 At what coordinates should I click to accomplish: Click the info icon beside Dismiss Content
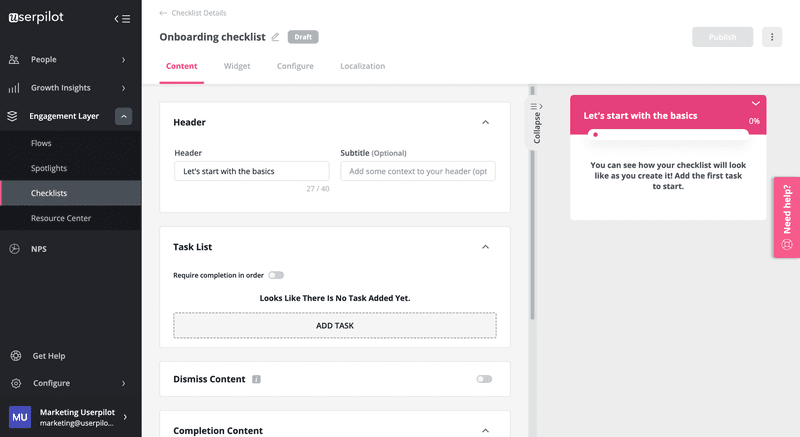(257, 380)
